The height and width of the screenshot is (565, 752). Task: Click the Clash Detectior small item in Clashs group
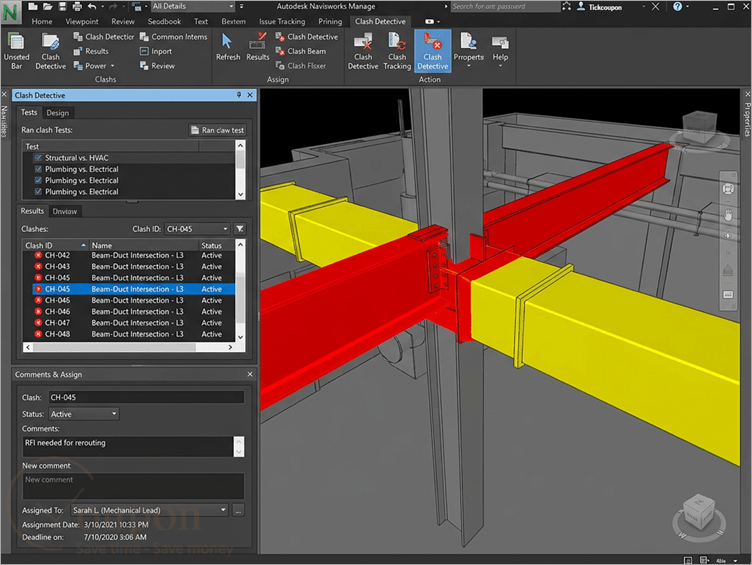(x=104, y=37)
